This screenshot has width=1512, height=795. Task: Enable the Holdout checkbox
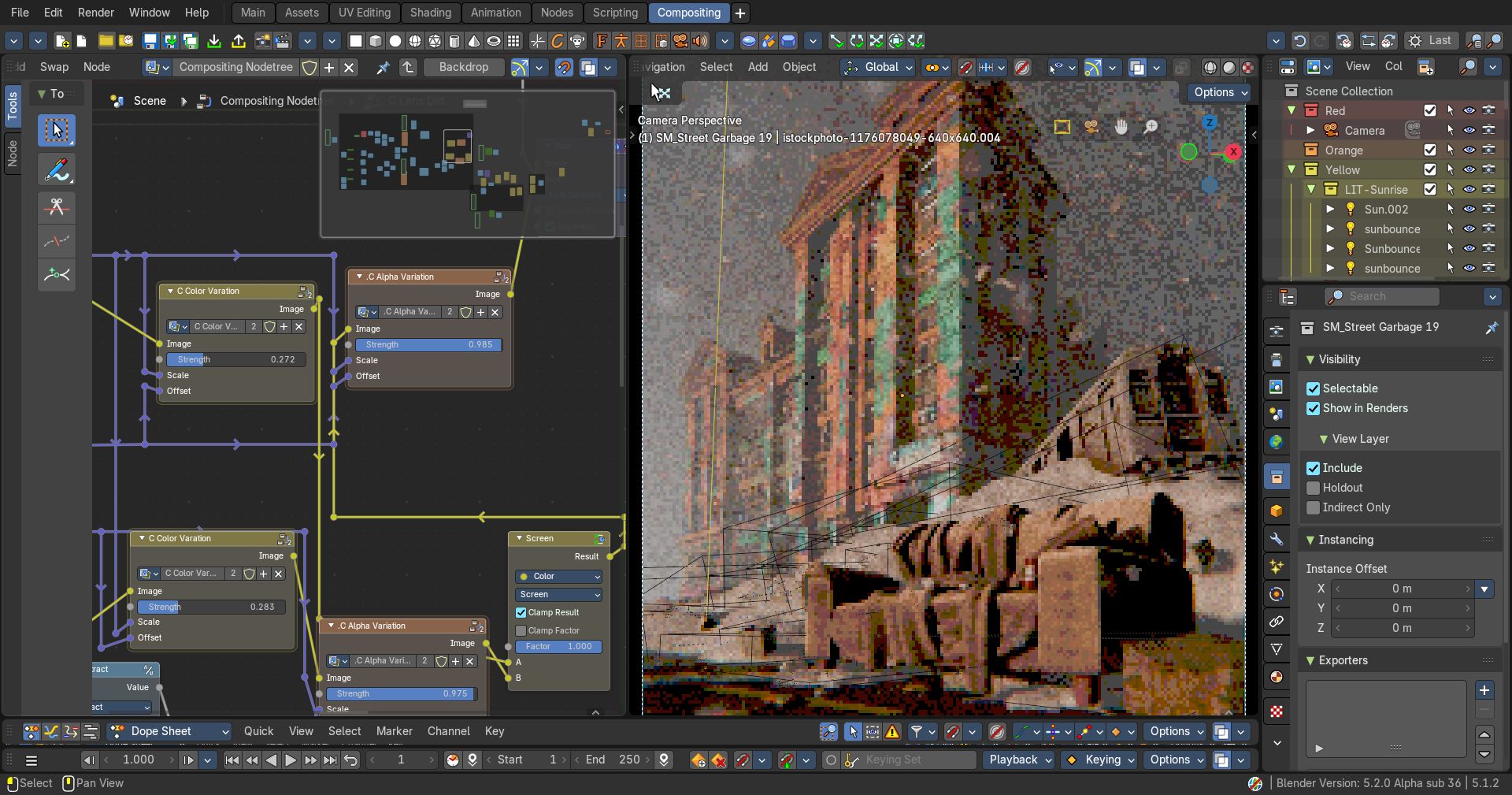click(x=1313, y=488)
